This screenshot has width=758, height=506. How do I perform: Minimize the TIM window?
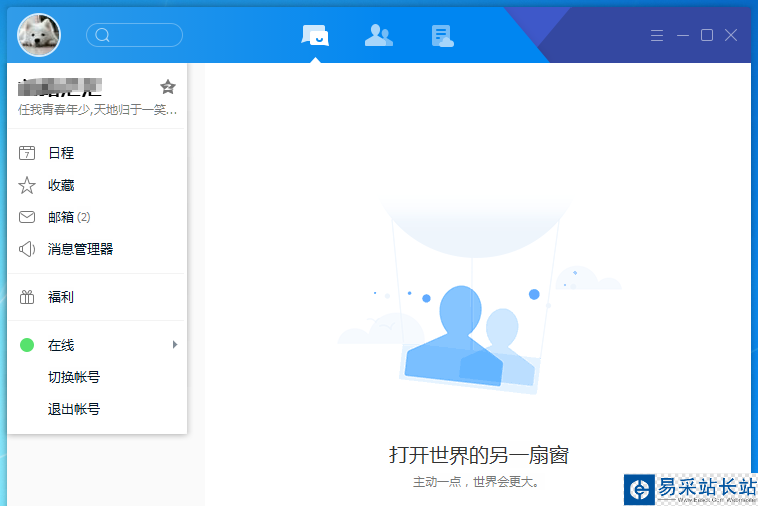click(683, 35)
